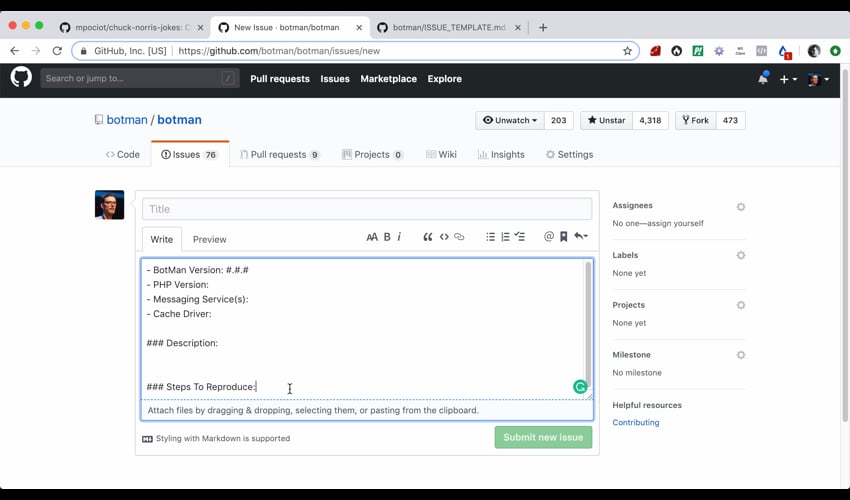Open the plus create-new dropdown
Screen dimensions: 850x500
[788, 79]
